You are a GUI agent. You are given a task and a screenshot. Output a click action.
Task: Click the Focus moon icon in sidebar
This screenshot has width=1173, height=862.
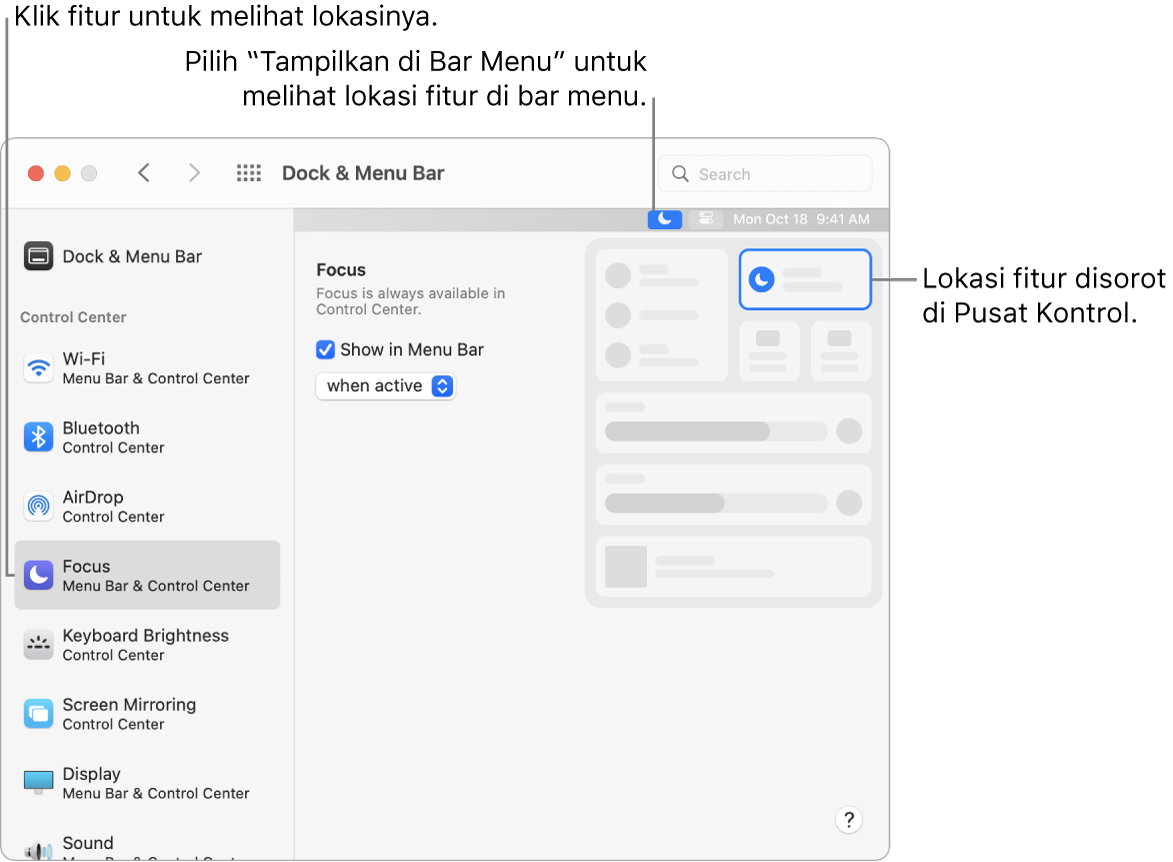(38, 575)
